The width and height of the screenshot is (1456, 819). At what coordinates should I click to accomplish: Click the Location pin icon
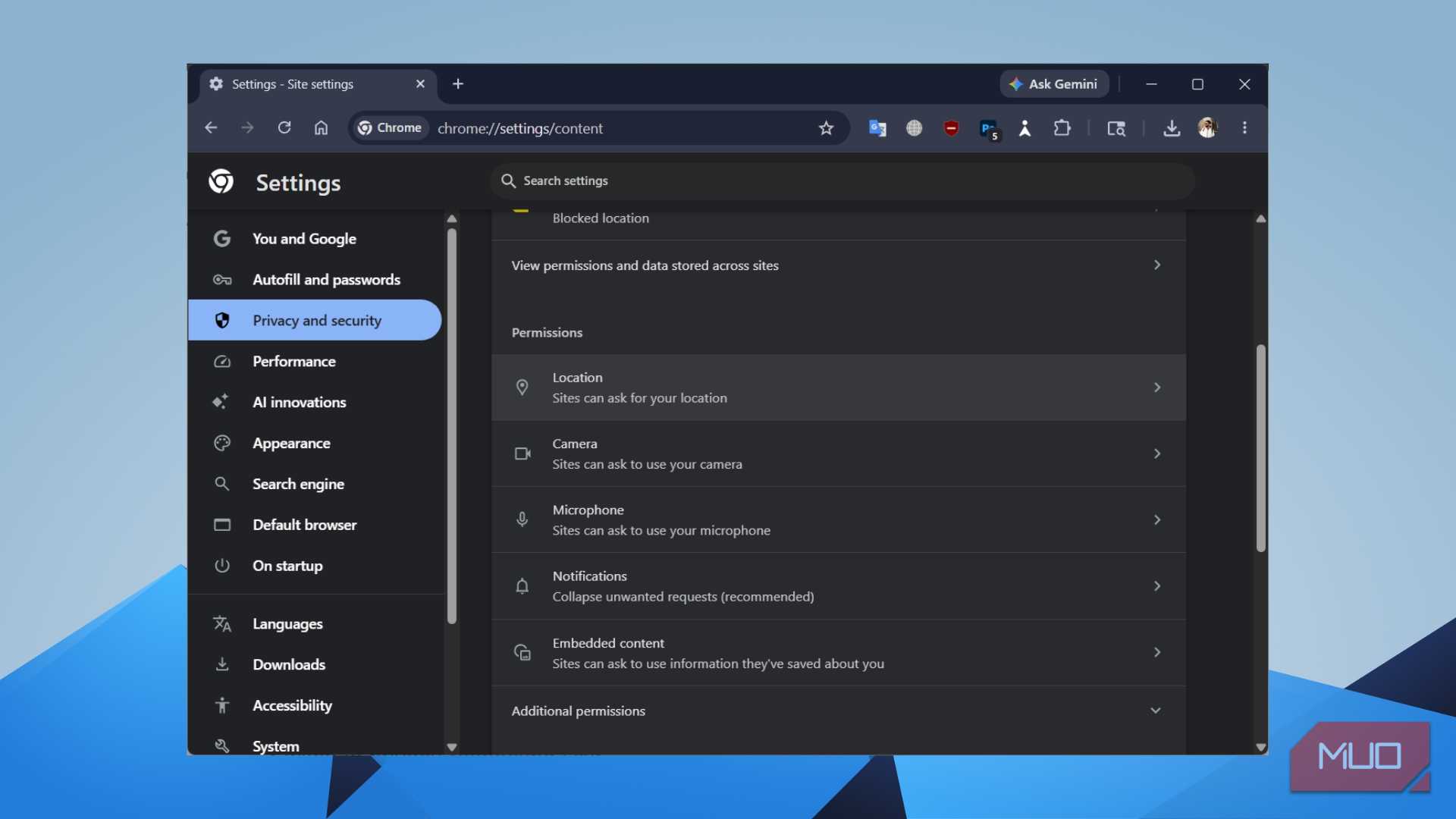pyautogui.click(x=522, y=388)
